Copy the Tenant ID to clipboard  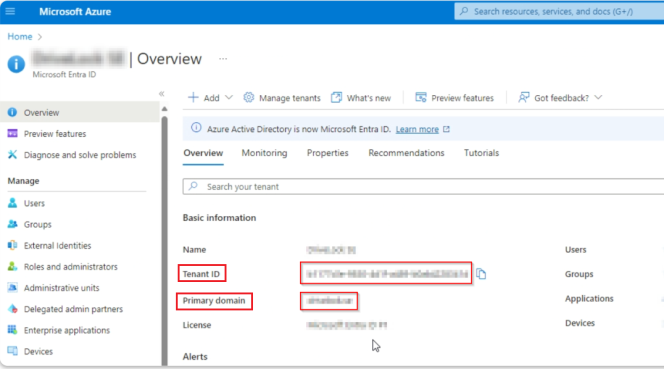click(481, 274)
